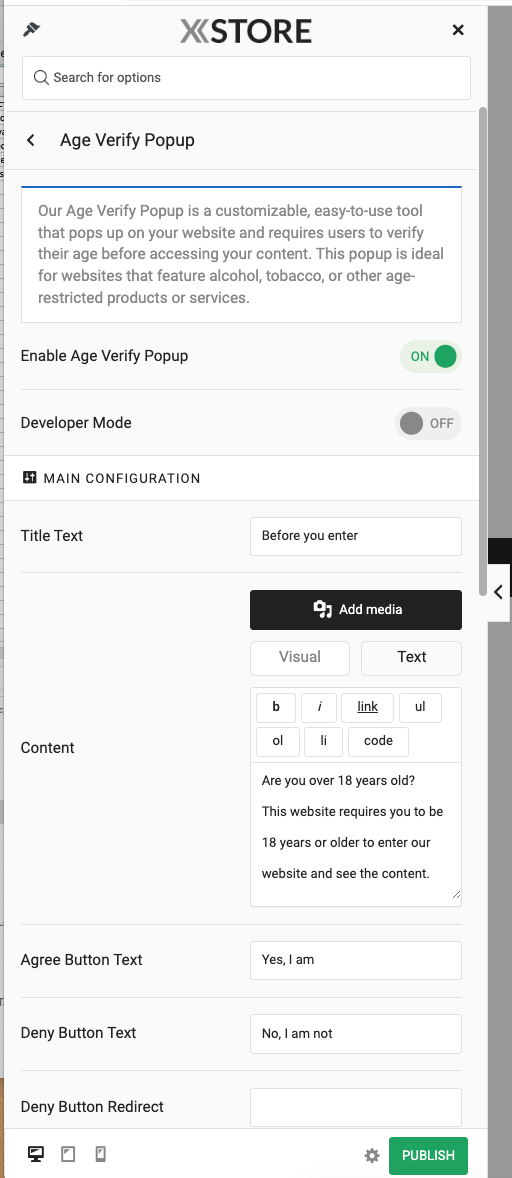Screen dimensions: 512x1178
Task: Insert a link via the link button
Action: pyautogui.click(x=367, y=708)
